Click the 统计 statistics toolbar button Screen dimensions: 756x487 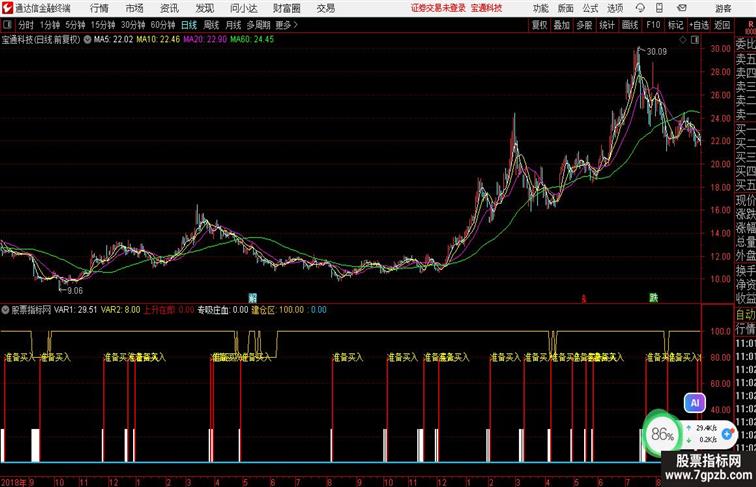pyautogui.click(x=607, y=25)
